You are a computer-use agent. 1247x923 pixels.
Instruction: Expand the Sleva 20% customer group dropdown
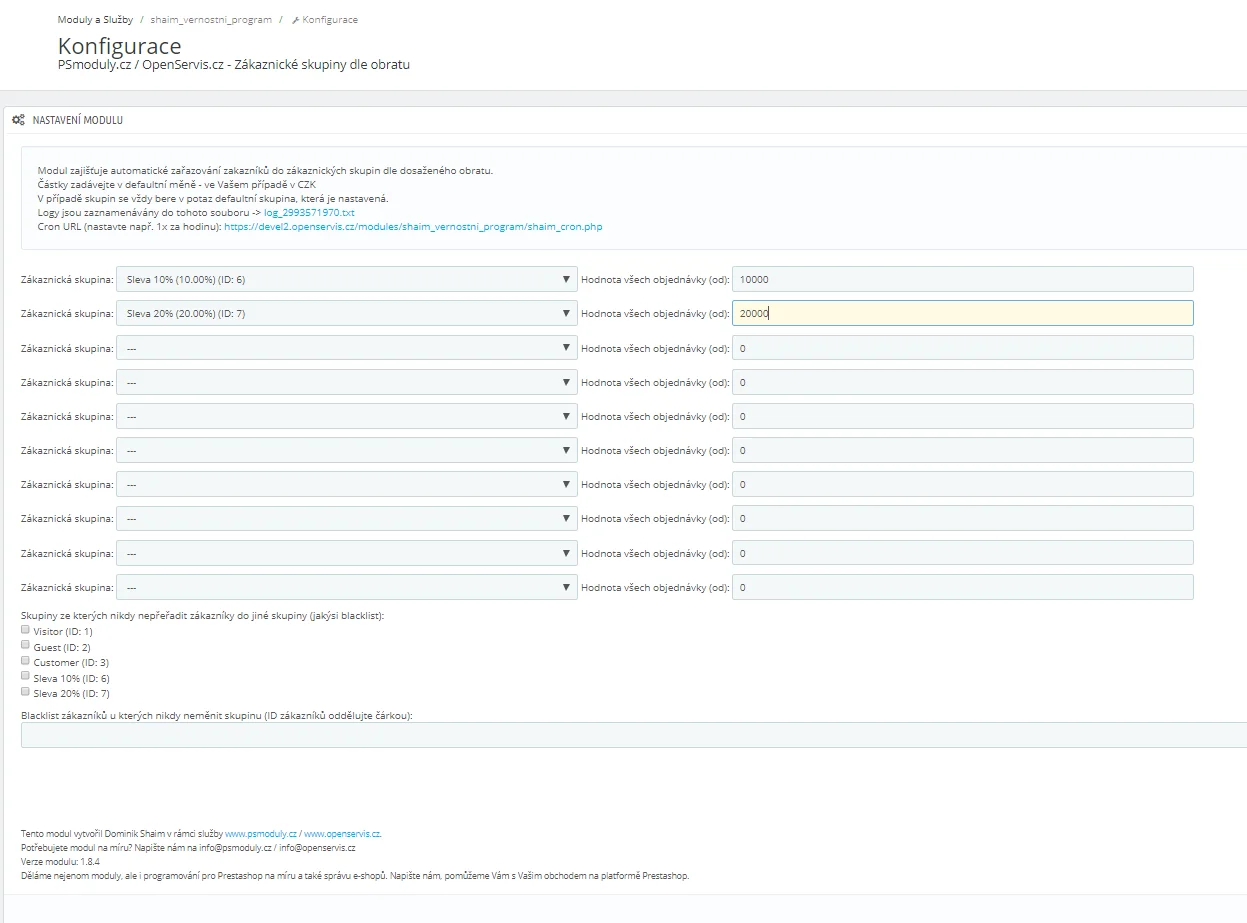[x=346, y=313]
